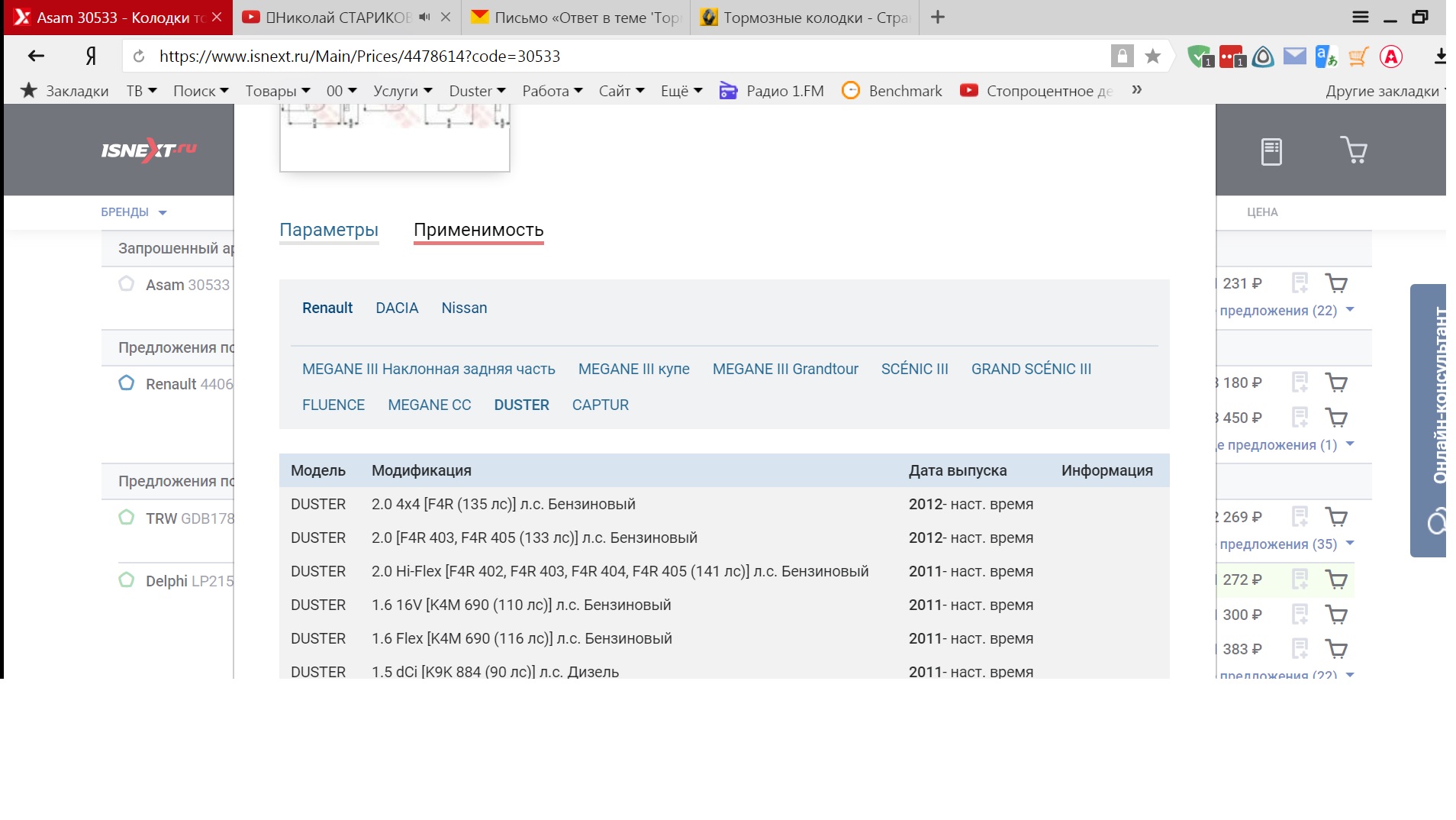This screenshot has width=1456, height=820.
Task: Open the Поиск bookmarks folder
Action: click(x=201, y=91)
